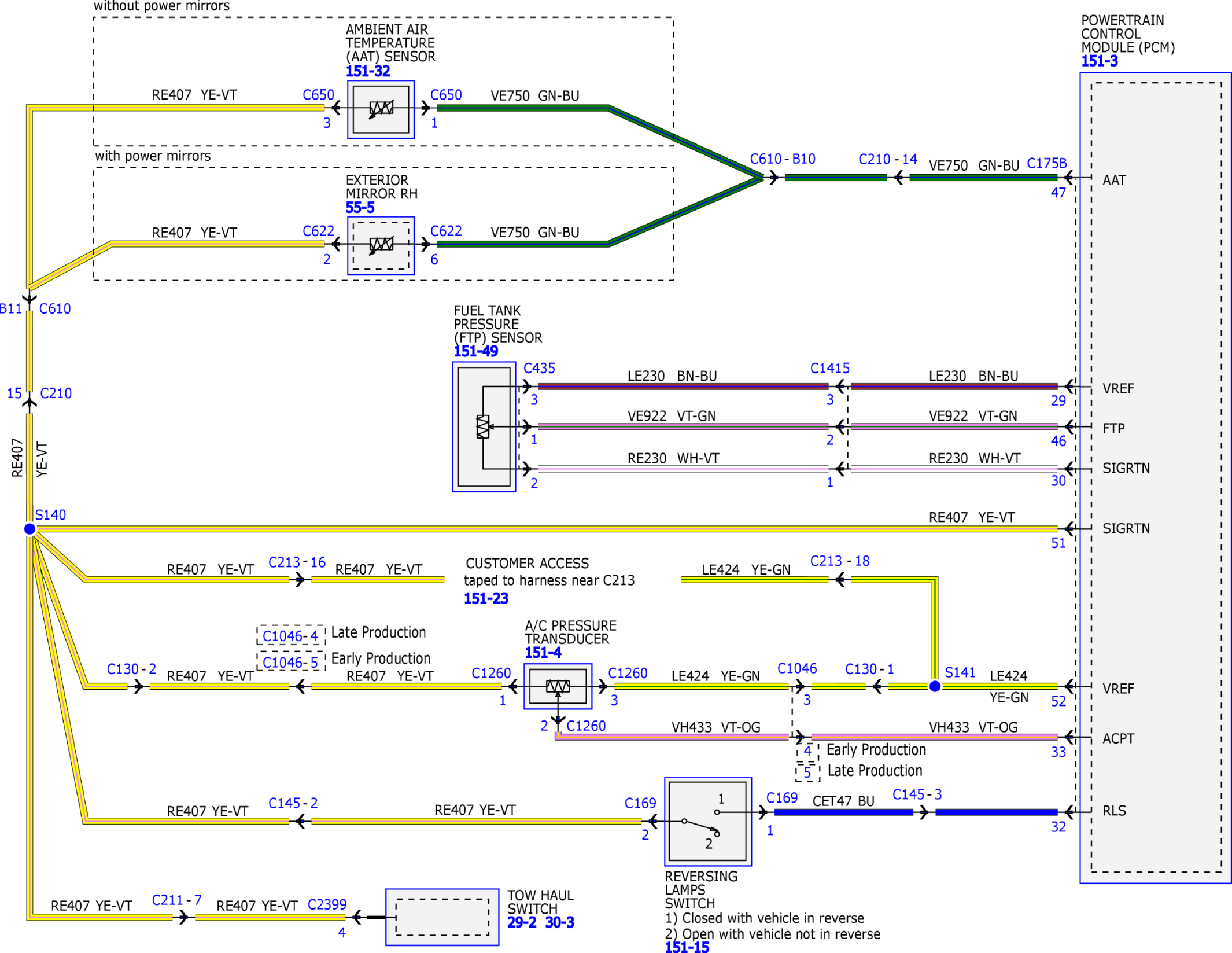Open reference 151-23 under Customer Access
Image resolution: width=1232 pixels, height=953 pixels.
[x=486, y=598]
